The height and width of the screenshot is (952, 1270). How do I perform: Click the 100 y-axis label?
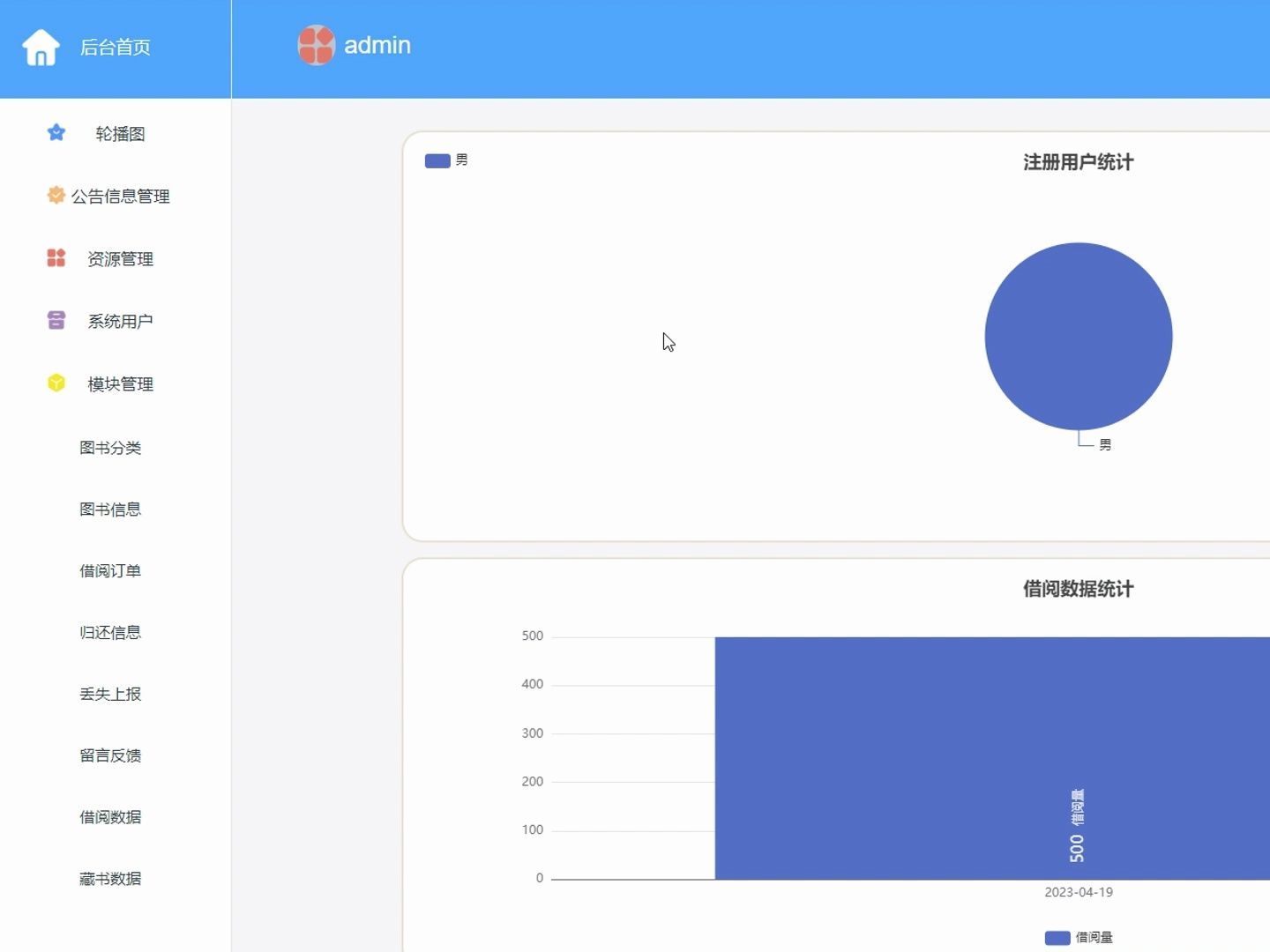click(x=533, y=829)
